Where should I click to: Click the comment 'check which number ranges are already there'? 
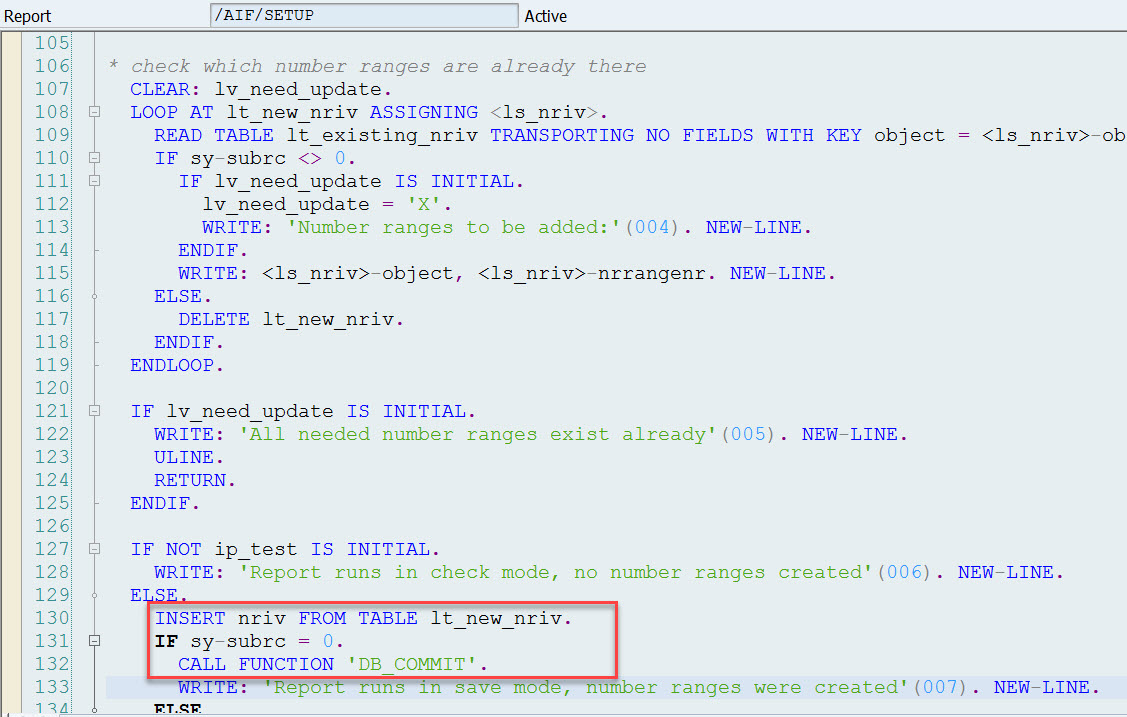(388, 66)
